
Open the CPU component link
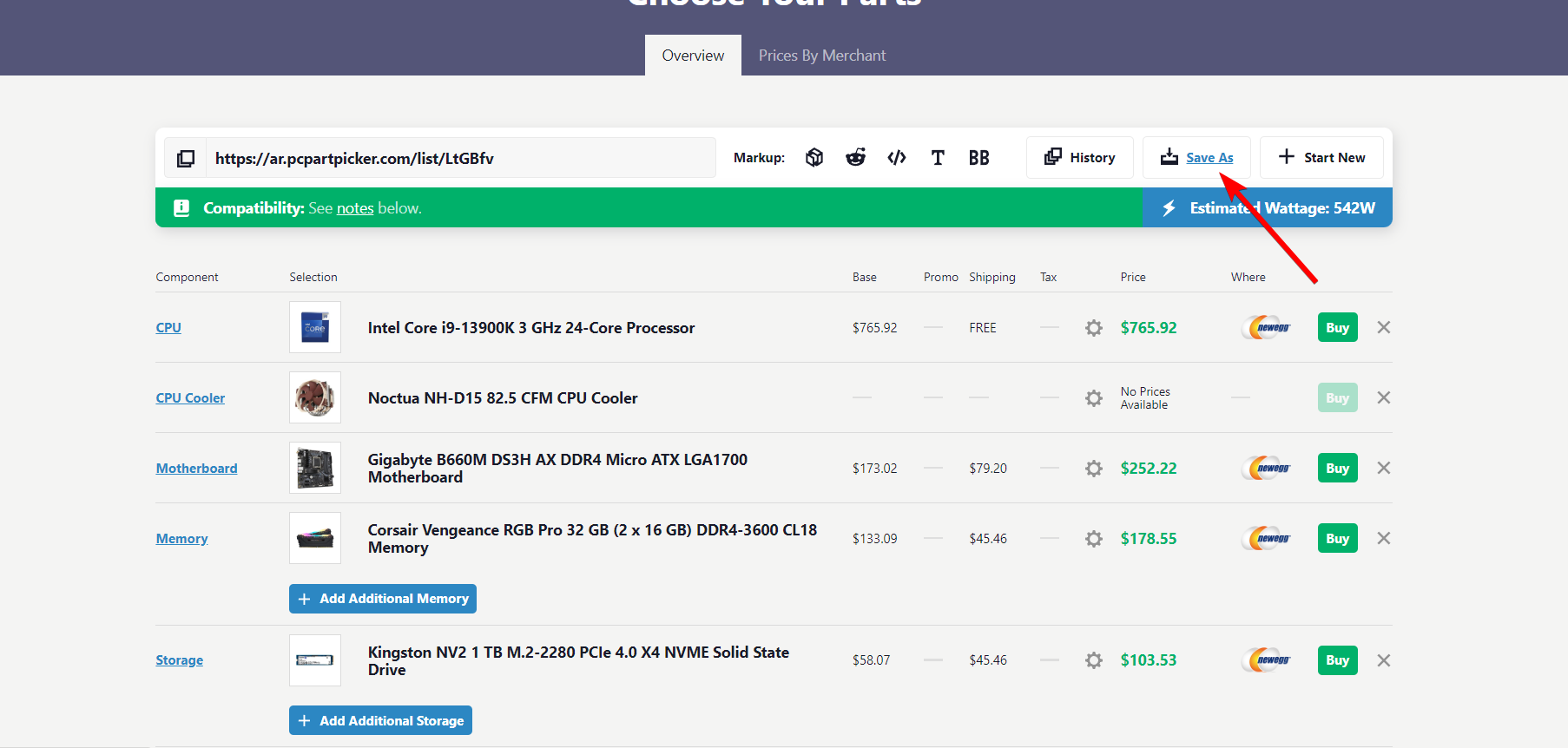[x=168, y=328]
